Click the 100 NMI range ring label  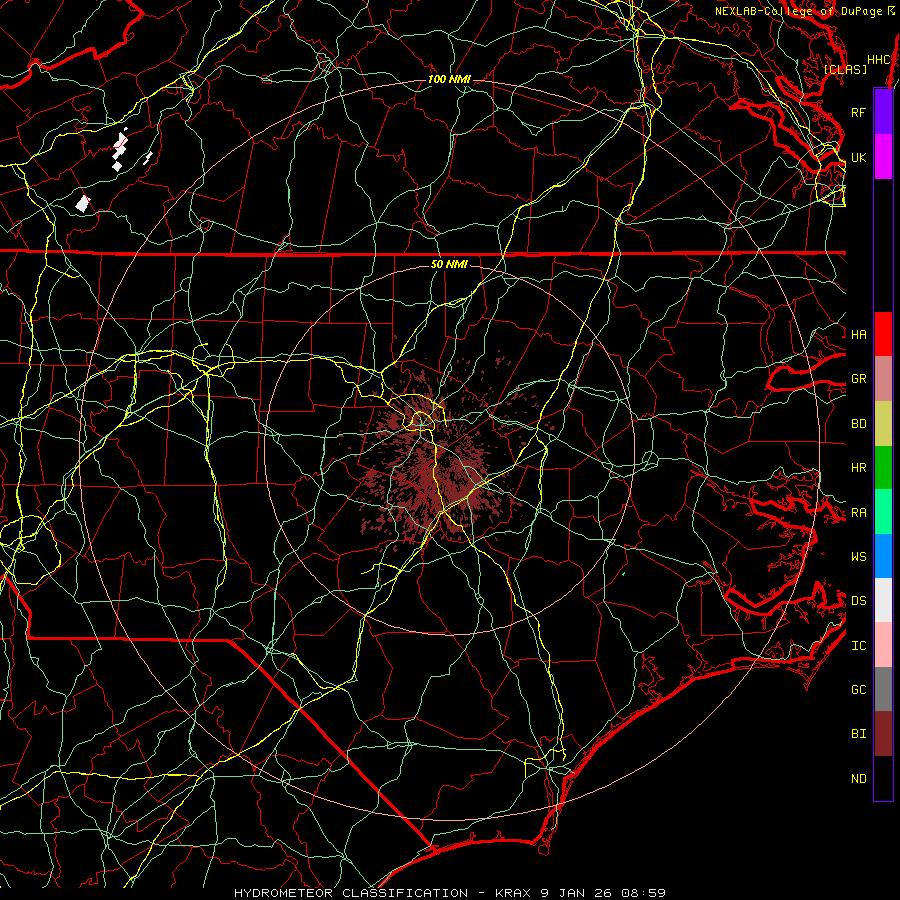[449, 79]
